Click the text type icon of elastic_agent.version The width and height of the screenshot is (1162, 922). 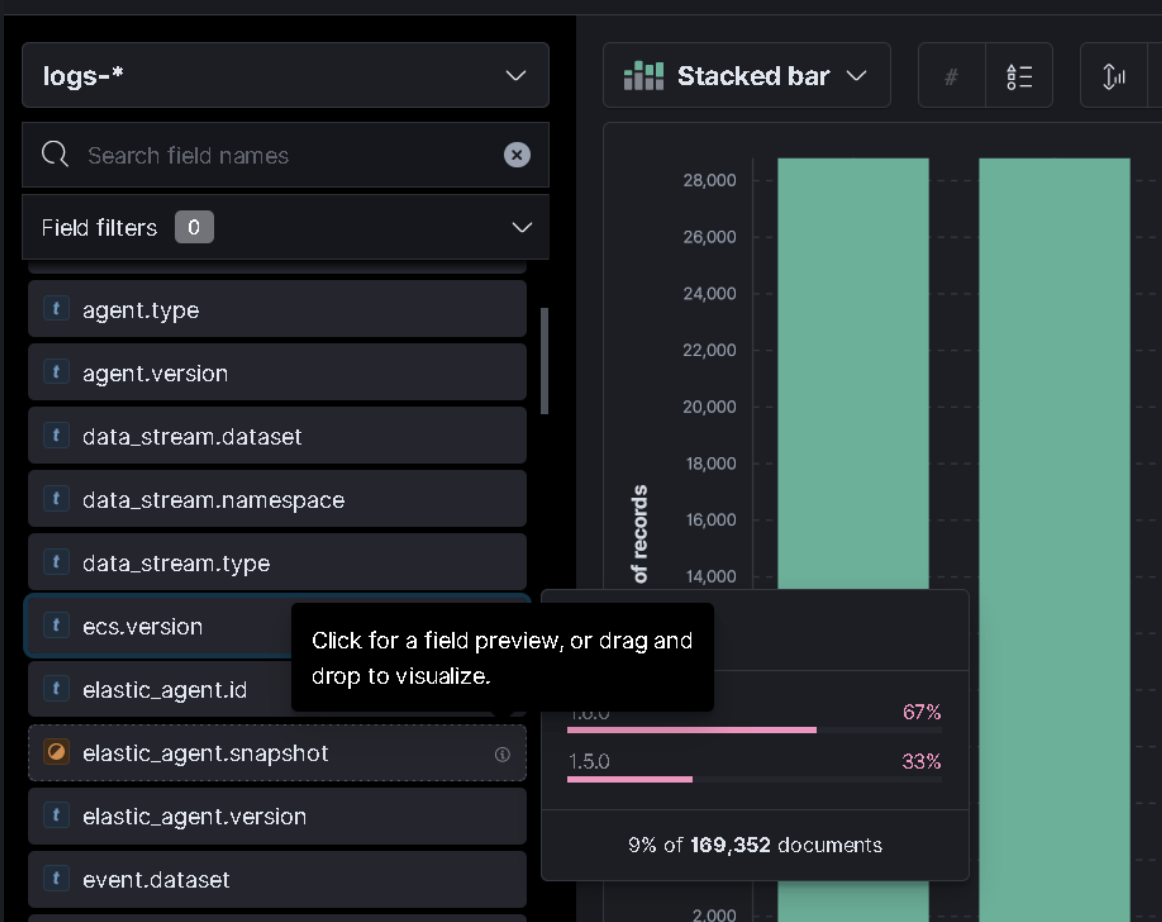tap(56, 815)
